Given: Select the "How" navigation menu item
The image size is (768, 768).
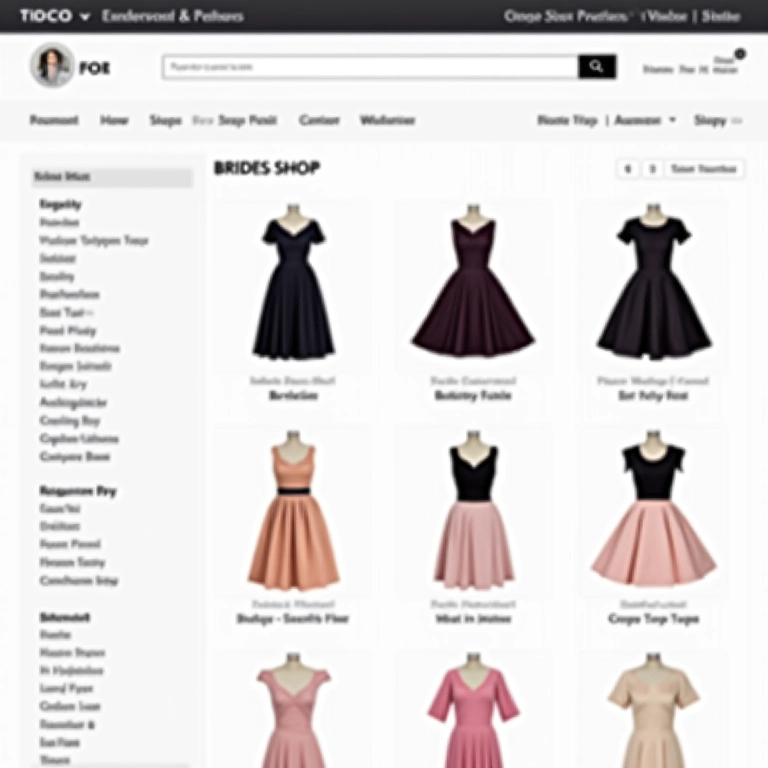Looking at the screenshot, I should 114,120.
